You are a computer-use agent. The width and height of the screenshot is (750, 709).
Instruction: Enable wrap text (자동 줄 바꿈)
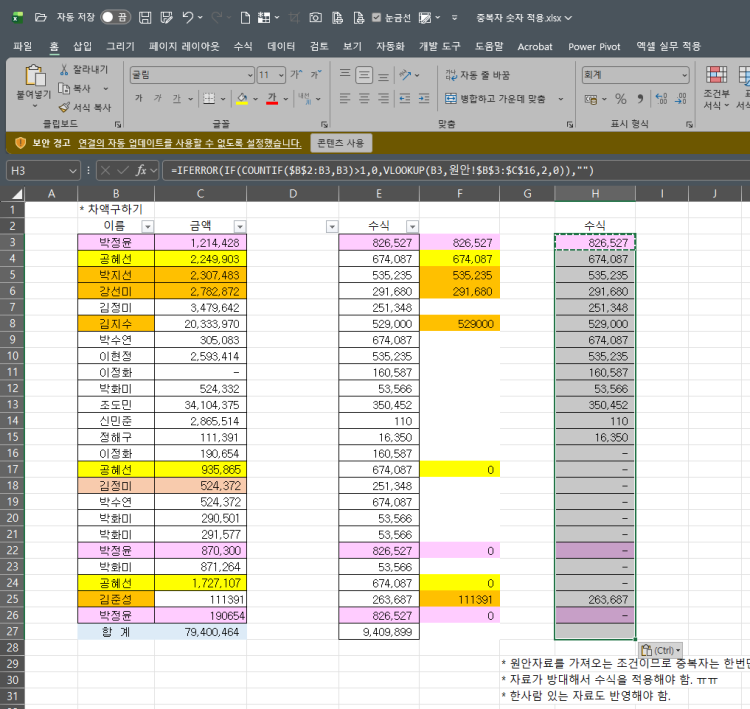pos(478,75)
